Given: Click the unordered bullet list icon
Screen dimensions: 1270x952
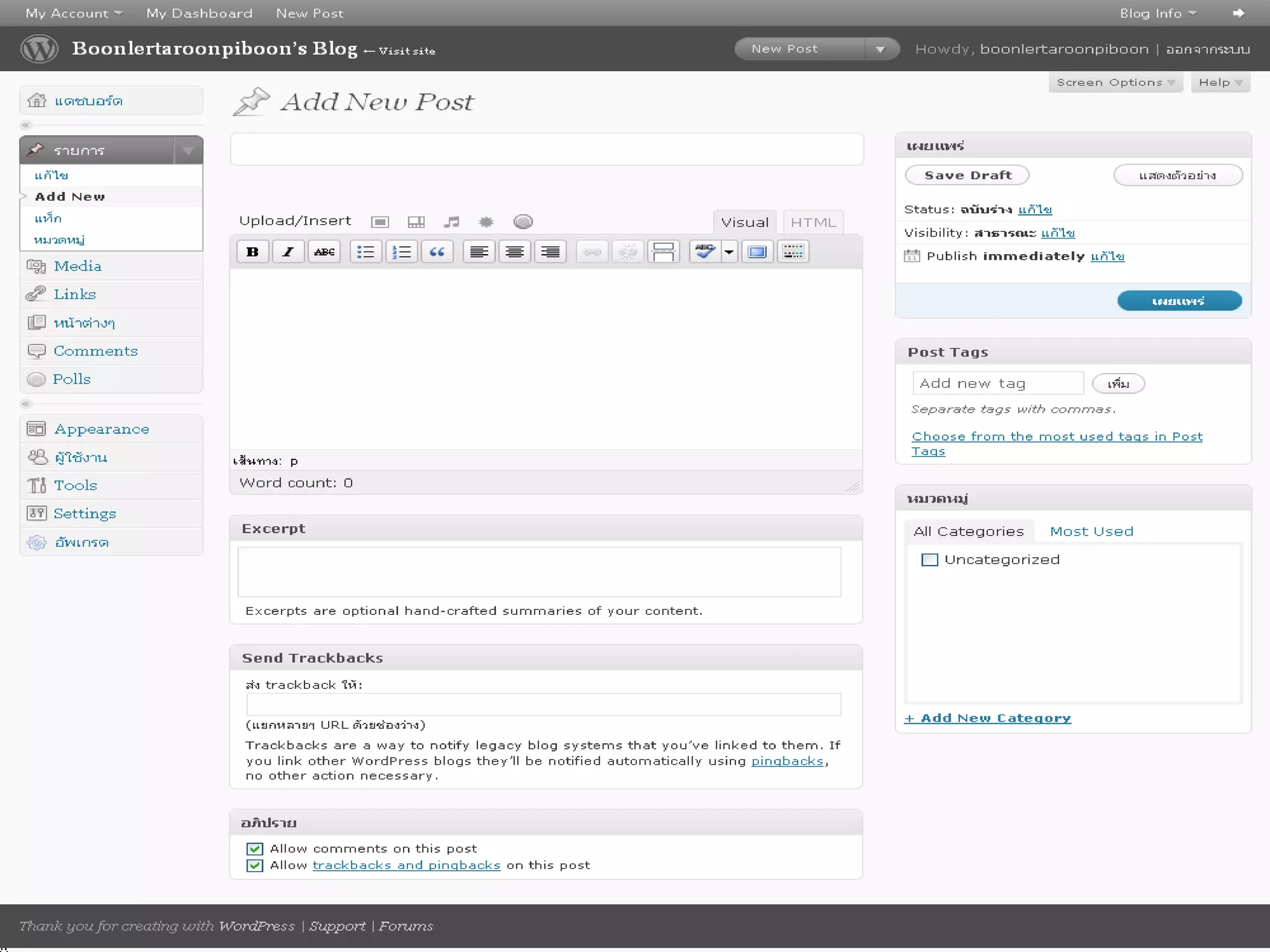Looking at the screenshot, I should coord(365,252).
